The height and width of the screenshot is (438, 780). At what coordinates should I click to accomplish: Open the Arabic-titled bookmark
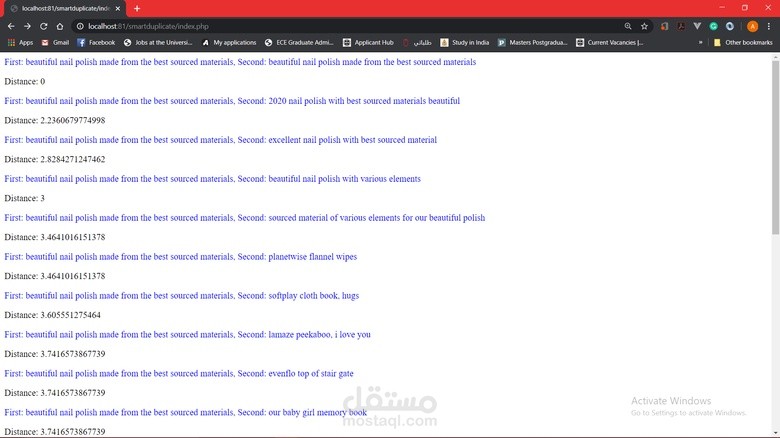[417, 43]
